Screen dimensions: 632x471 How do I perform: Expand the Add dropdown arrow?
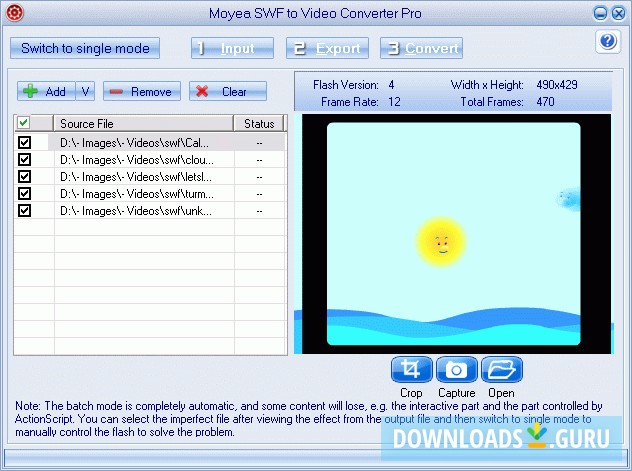(85, 91)
